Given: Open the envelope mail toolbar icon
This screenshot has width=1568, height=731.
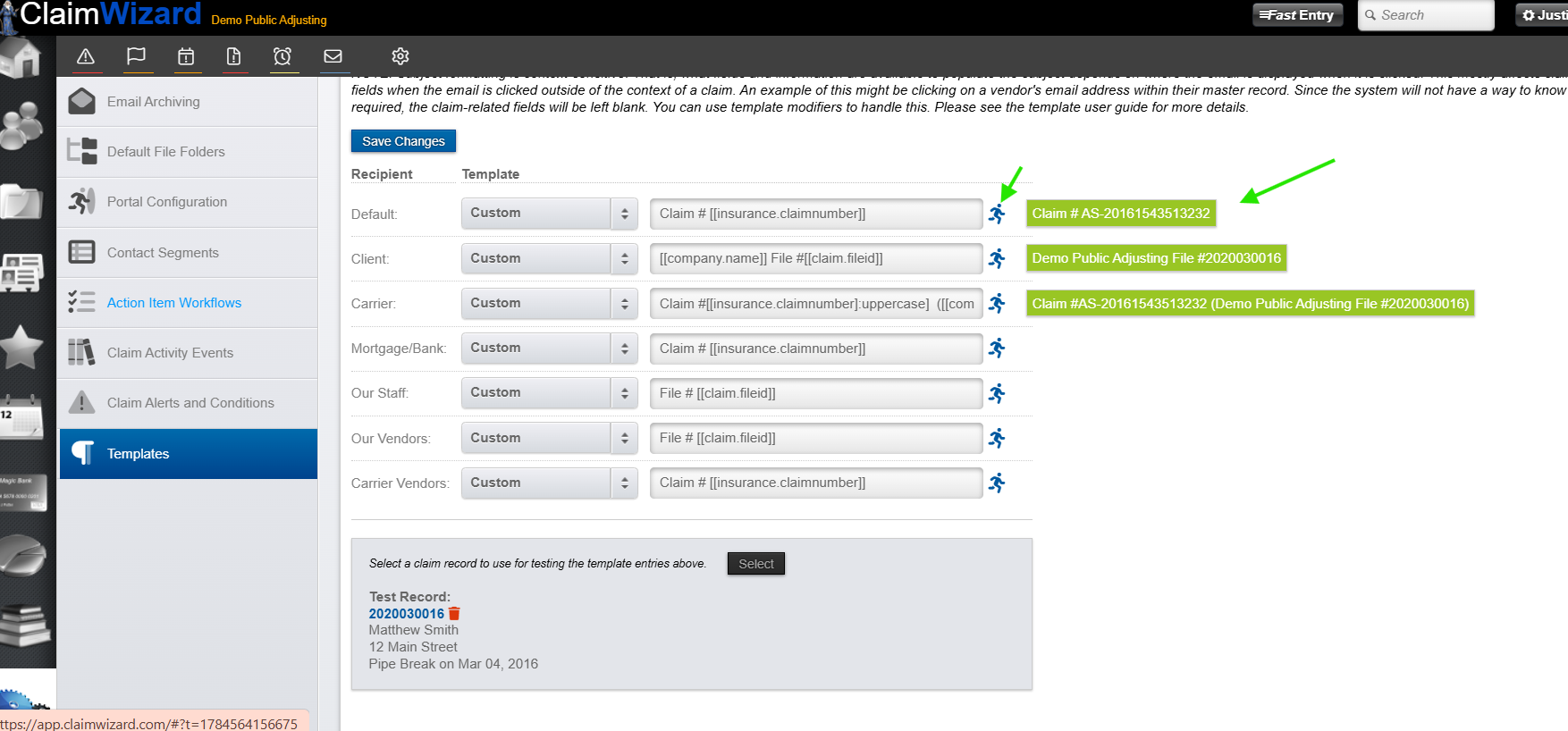Looking at the screenshot, I should pyautogui.click(x=333, y=56).
